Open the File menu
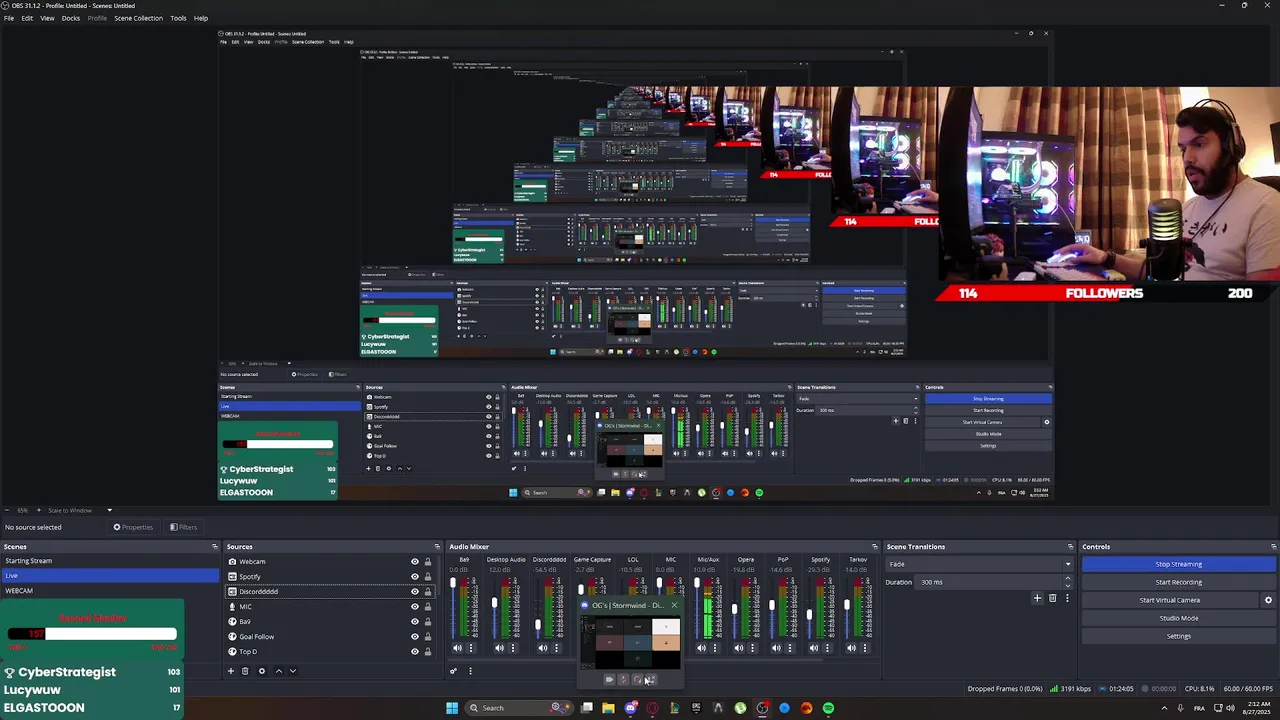This screenshot has height=720, width=1280. point(9,18)
